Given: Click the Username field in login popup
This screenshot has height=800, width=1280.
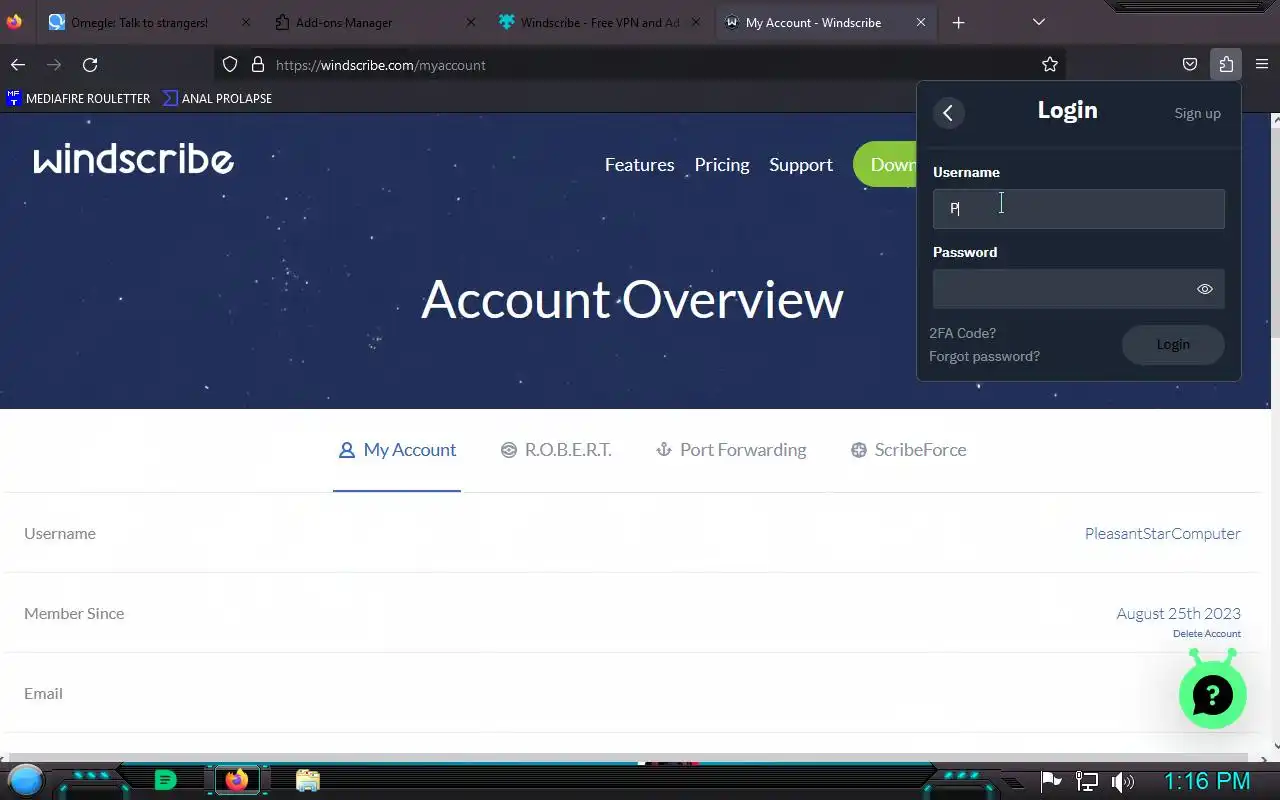Looking at the screenshot, I should pos(1078,209).
